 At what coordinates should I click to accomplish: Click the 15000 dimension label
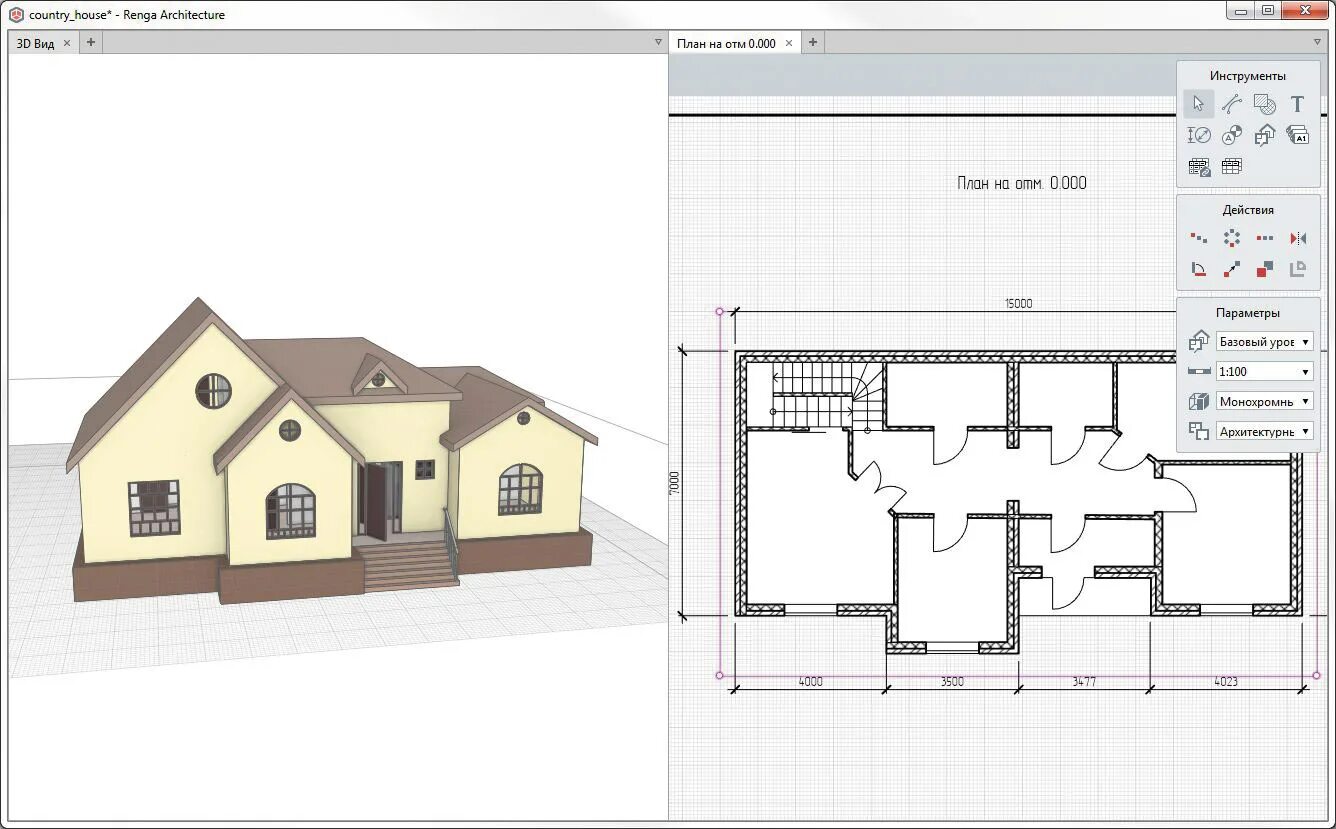tap(1018, 303)
